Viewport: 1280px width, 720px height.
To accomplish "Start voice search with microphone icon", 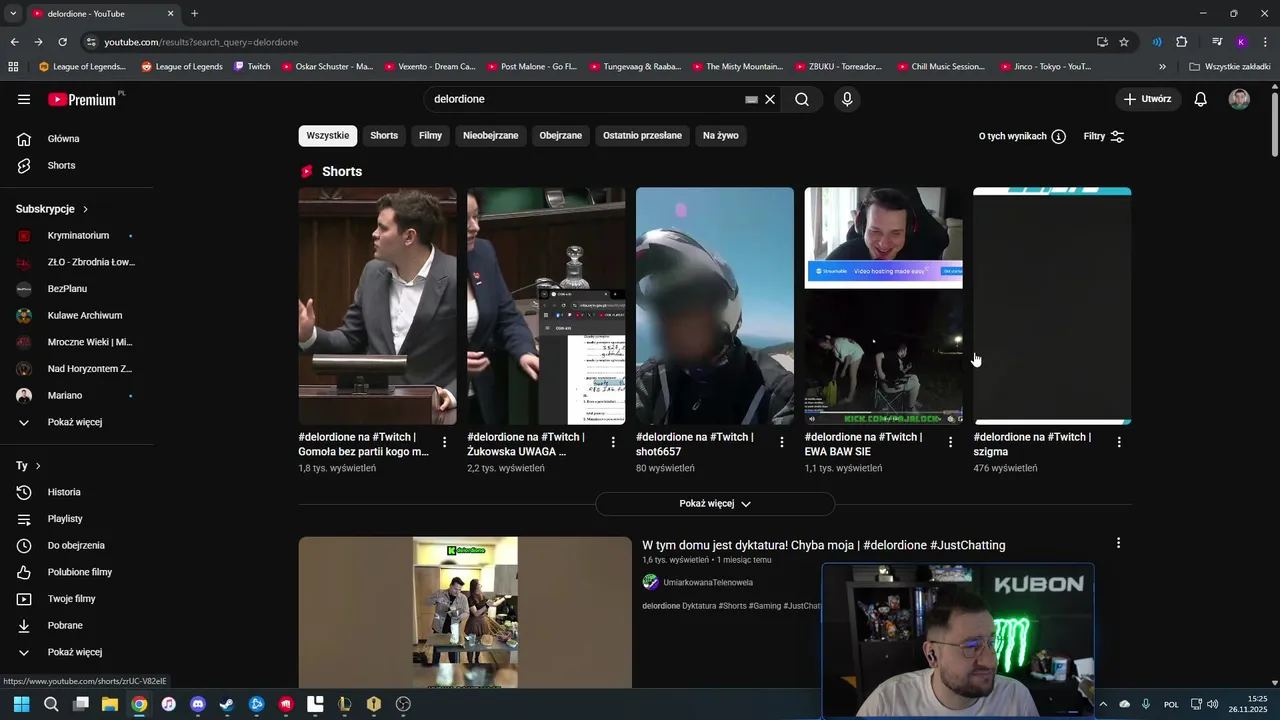I will (x=847, y=99).
